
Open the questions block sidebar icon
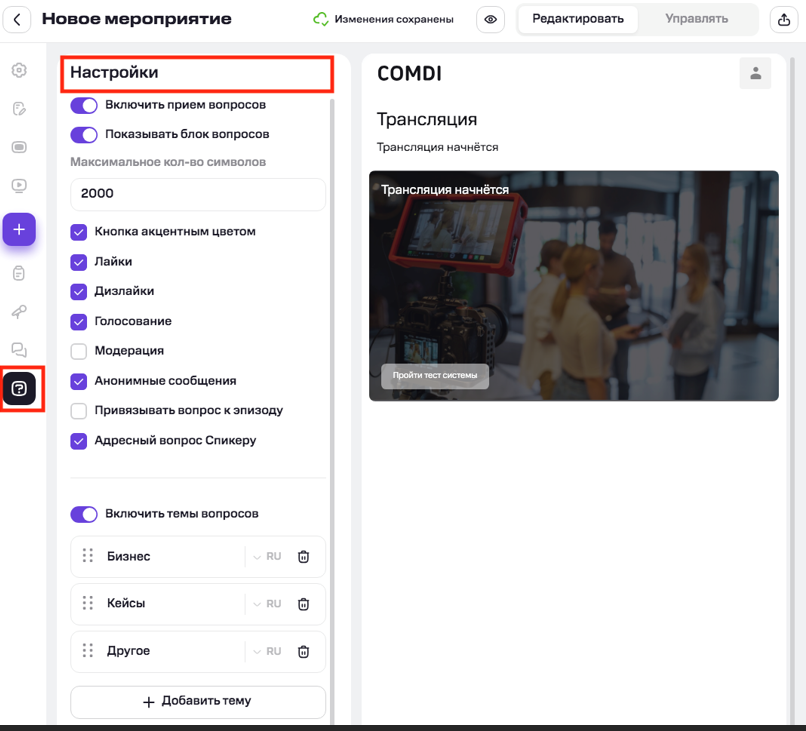(x=19, y=388)
